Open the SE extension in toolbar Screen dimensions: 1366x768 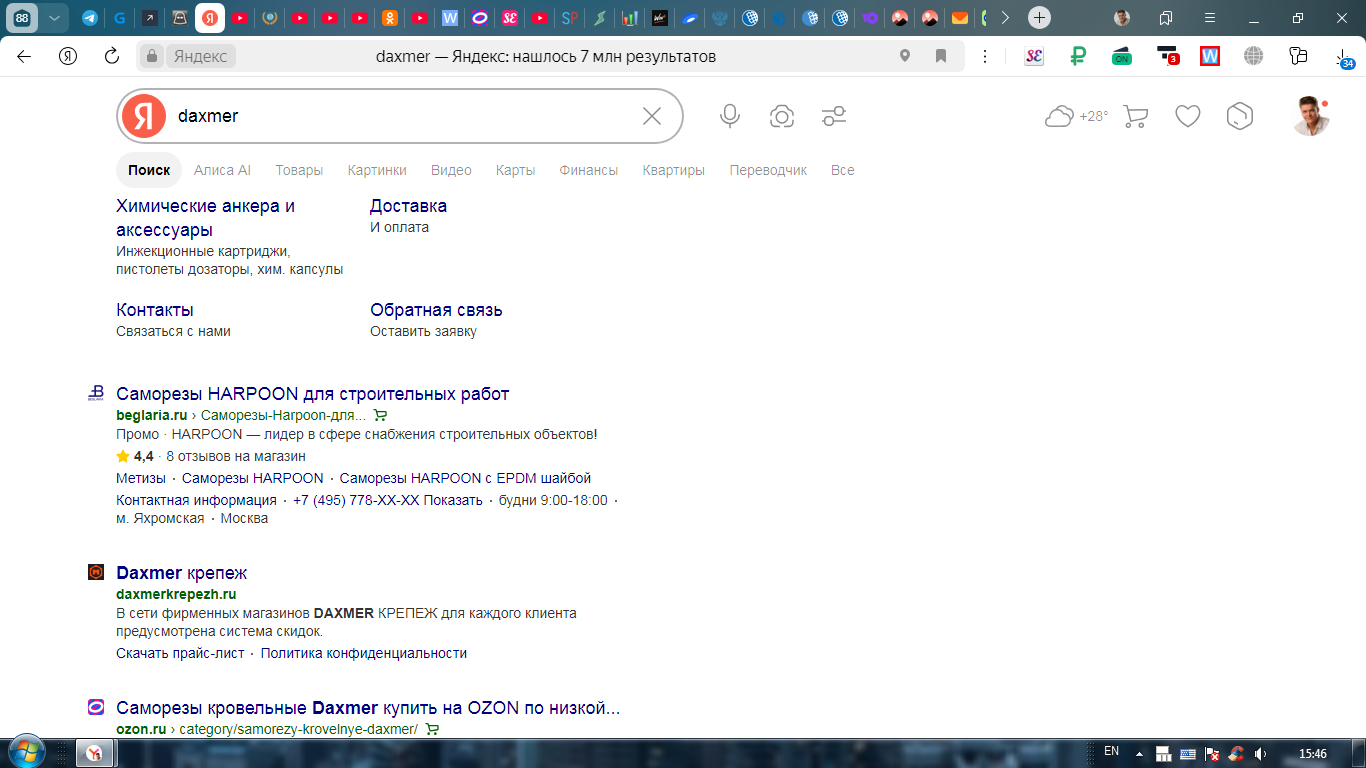point(1034,56)
